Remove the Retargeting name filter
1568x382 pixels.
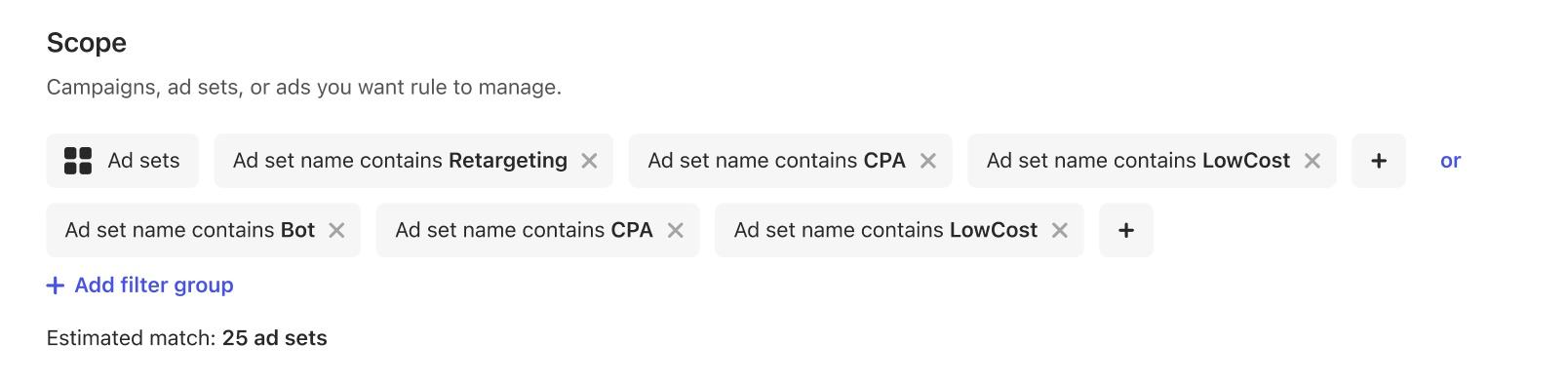pyautogui.click(x=589, y=161)
